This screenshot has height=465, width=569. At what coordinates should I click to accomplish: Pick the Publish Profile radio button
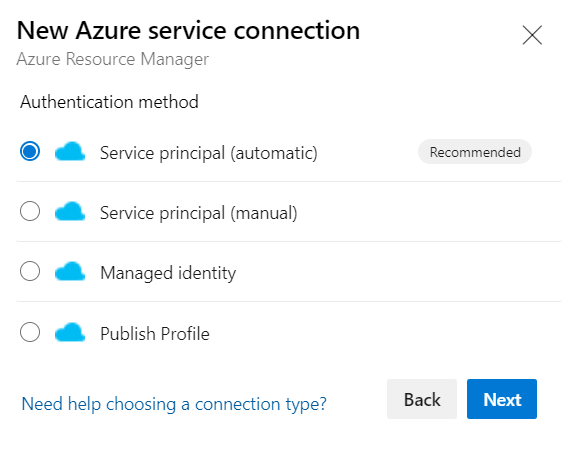coord(30,332)
